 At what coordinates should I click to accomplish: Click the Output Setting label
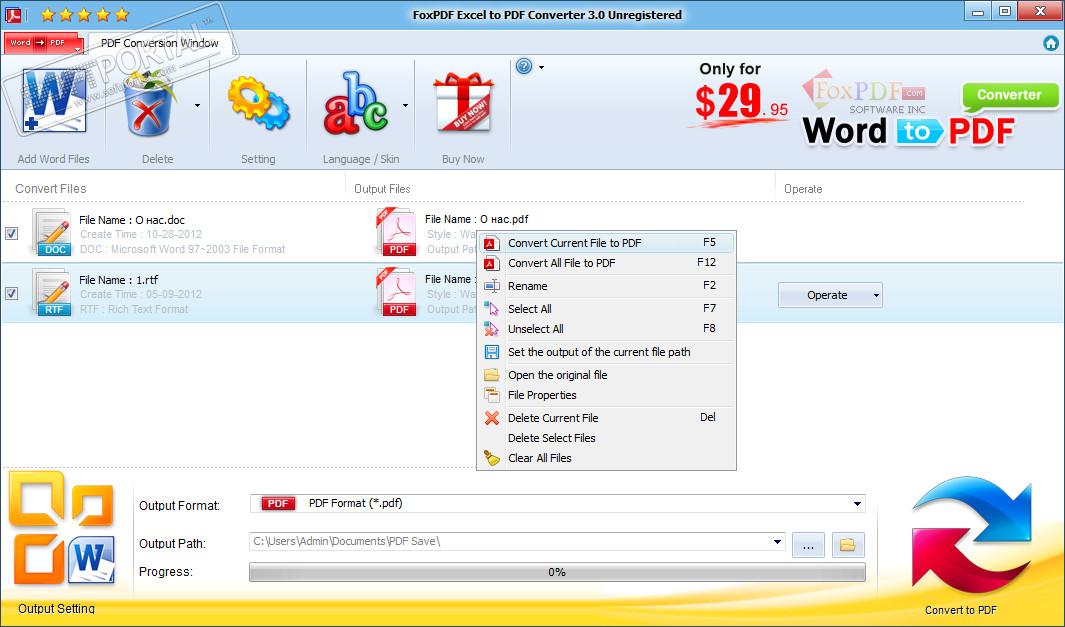click(56, 609)
